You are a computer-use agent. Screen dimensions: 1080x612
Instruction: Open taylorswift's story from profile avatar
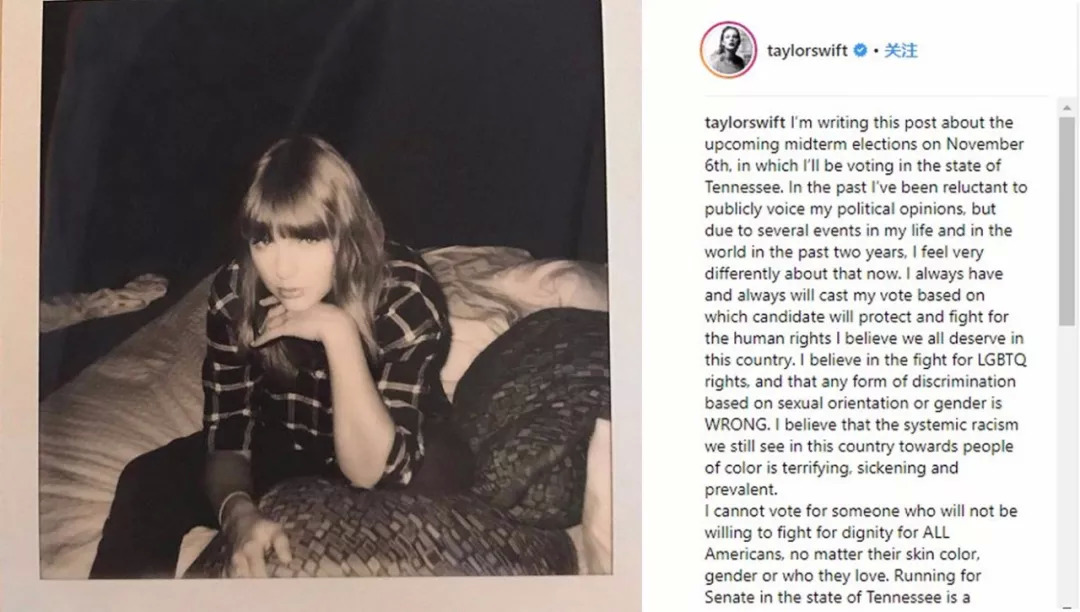(x=729, y=50)
